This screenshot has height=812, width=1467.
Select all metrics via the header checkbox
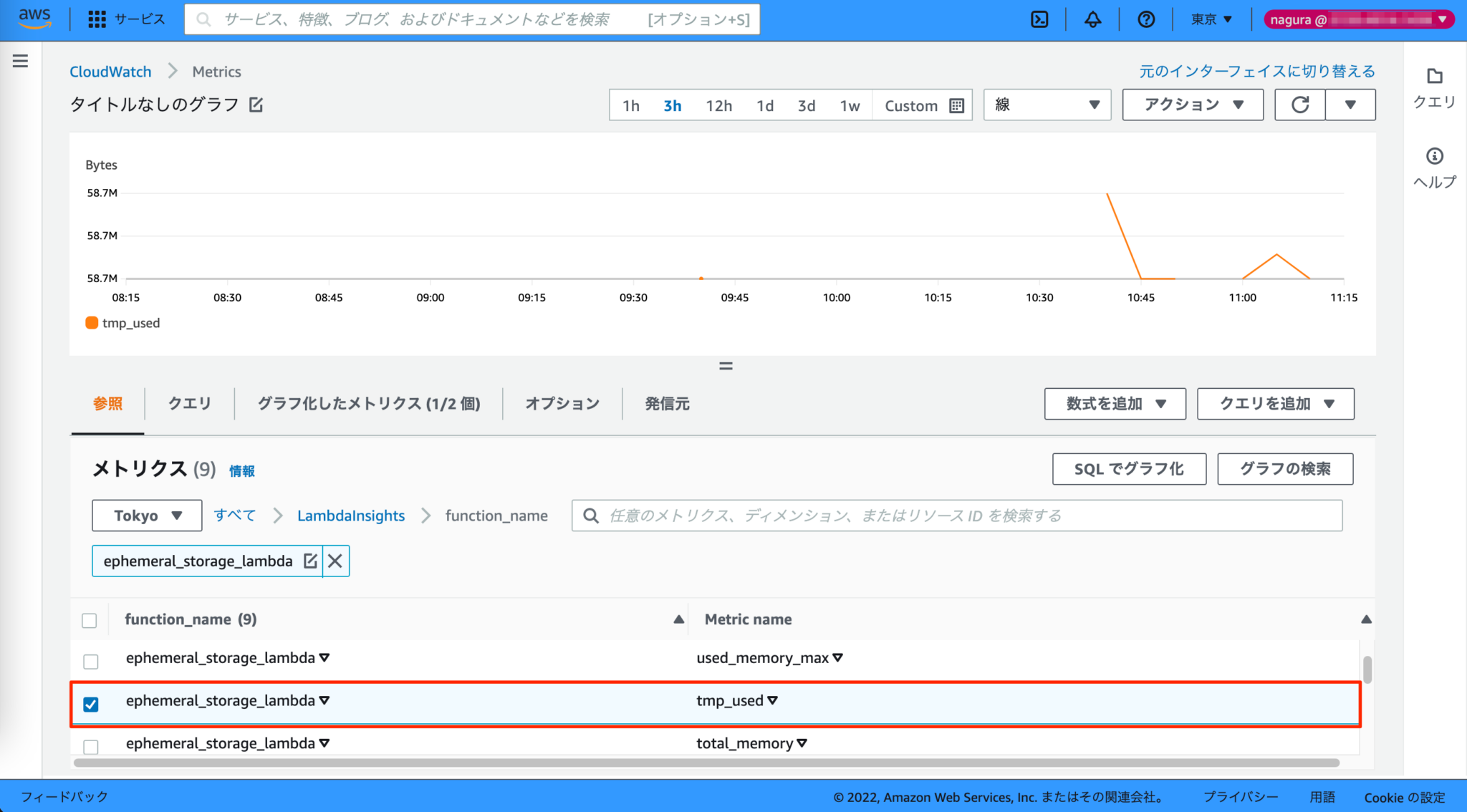(x=90, y=620)
